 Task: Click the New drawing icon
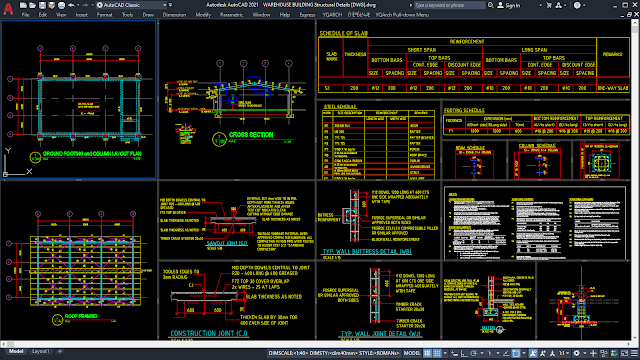23,5
